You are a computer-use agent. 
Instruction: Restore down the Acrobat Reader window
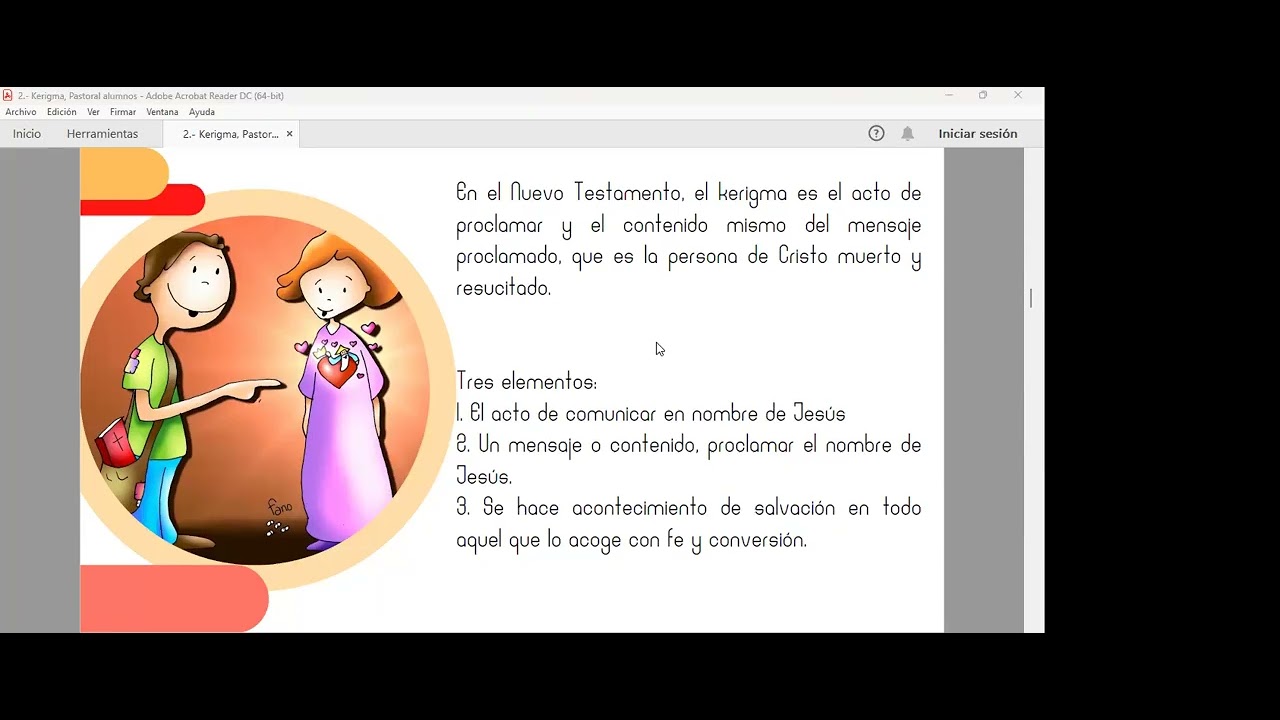pyautogui.click(x=983, y=95)
